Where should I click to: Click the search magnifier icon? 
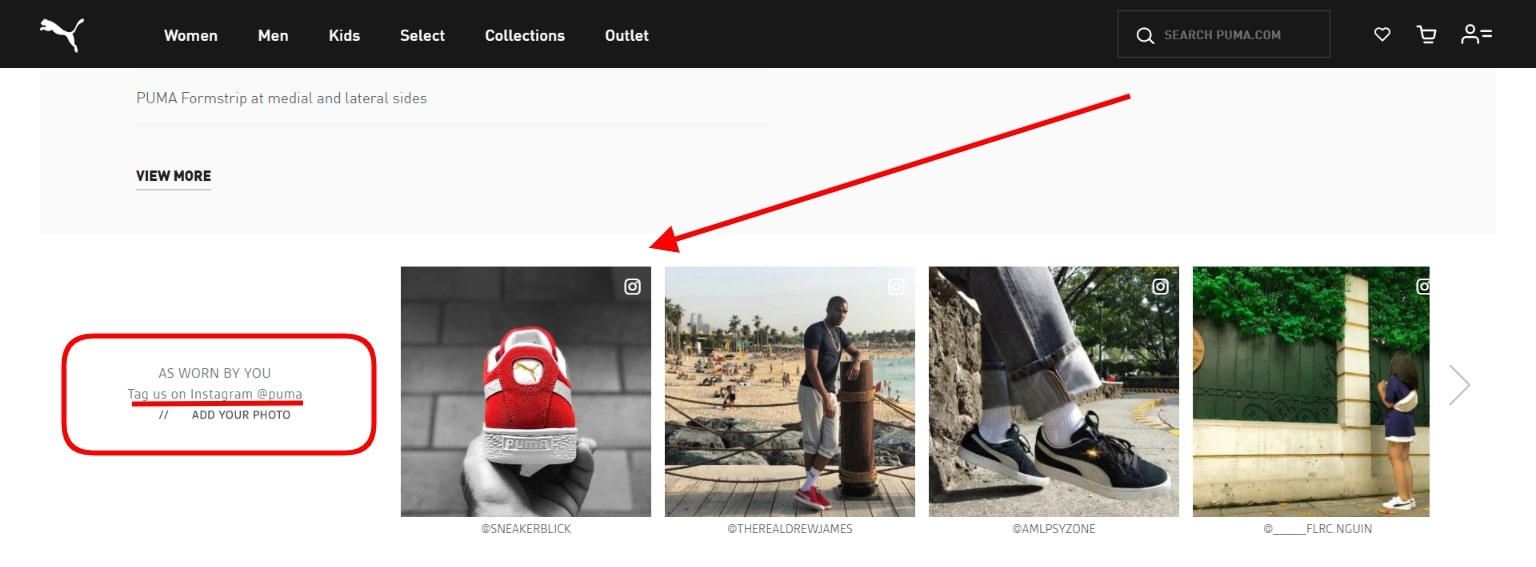1145,35
